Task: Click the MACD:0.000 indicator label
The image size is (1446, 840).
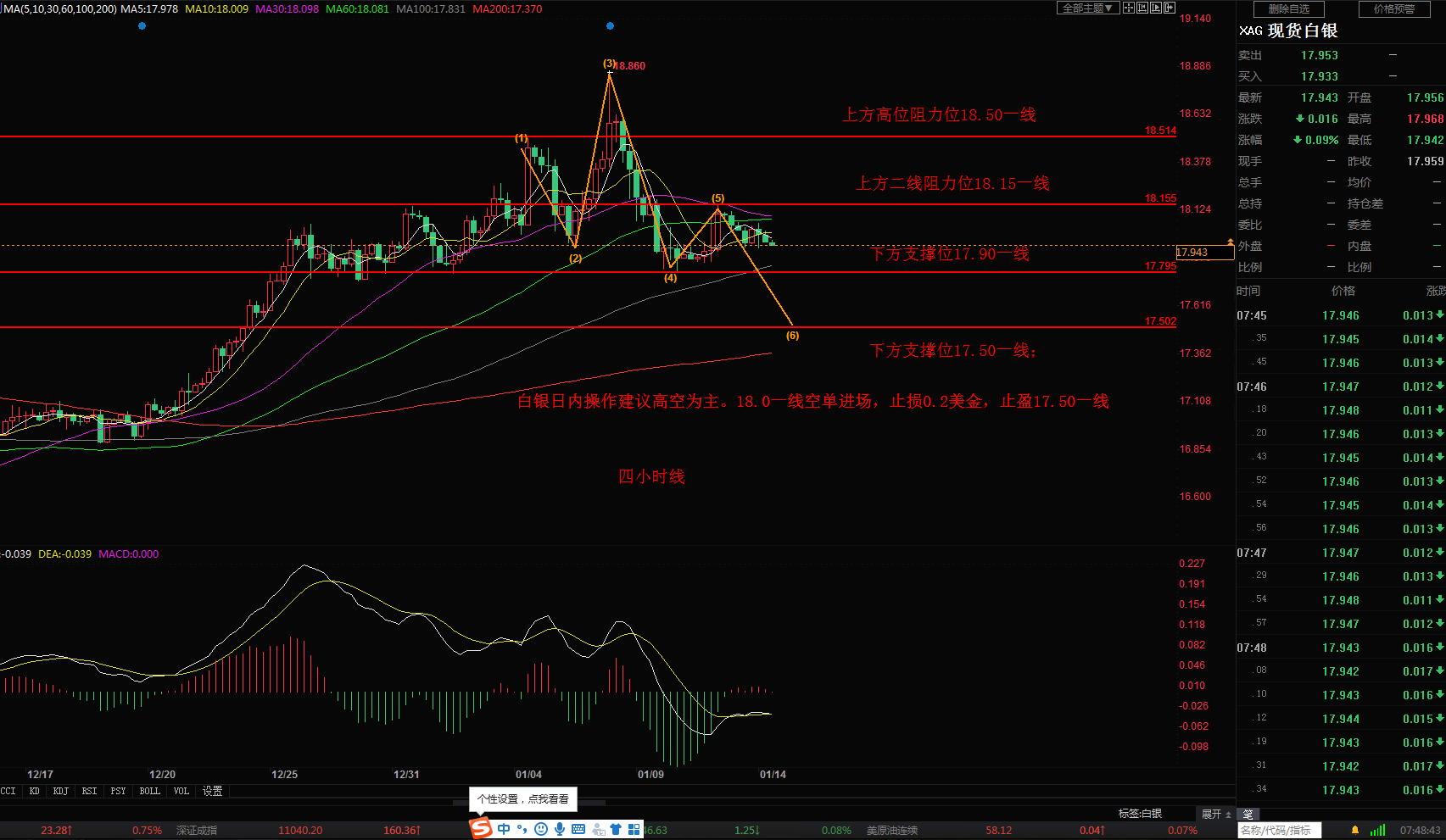Action: (x=128, y=554)
